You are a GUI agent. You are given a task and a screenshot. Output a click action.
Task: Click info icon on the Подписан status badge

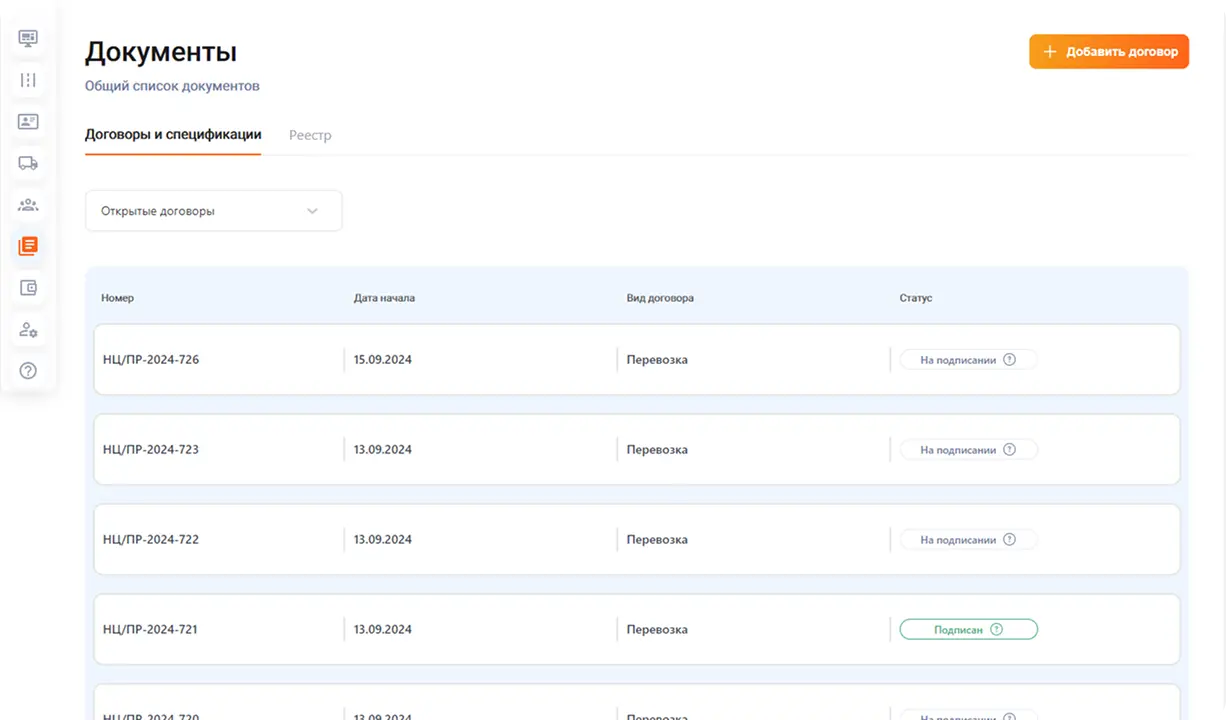pyautogui.click(x=996, y=630)
